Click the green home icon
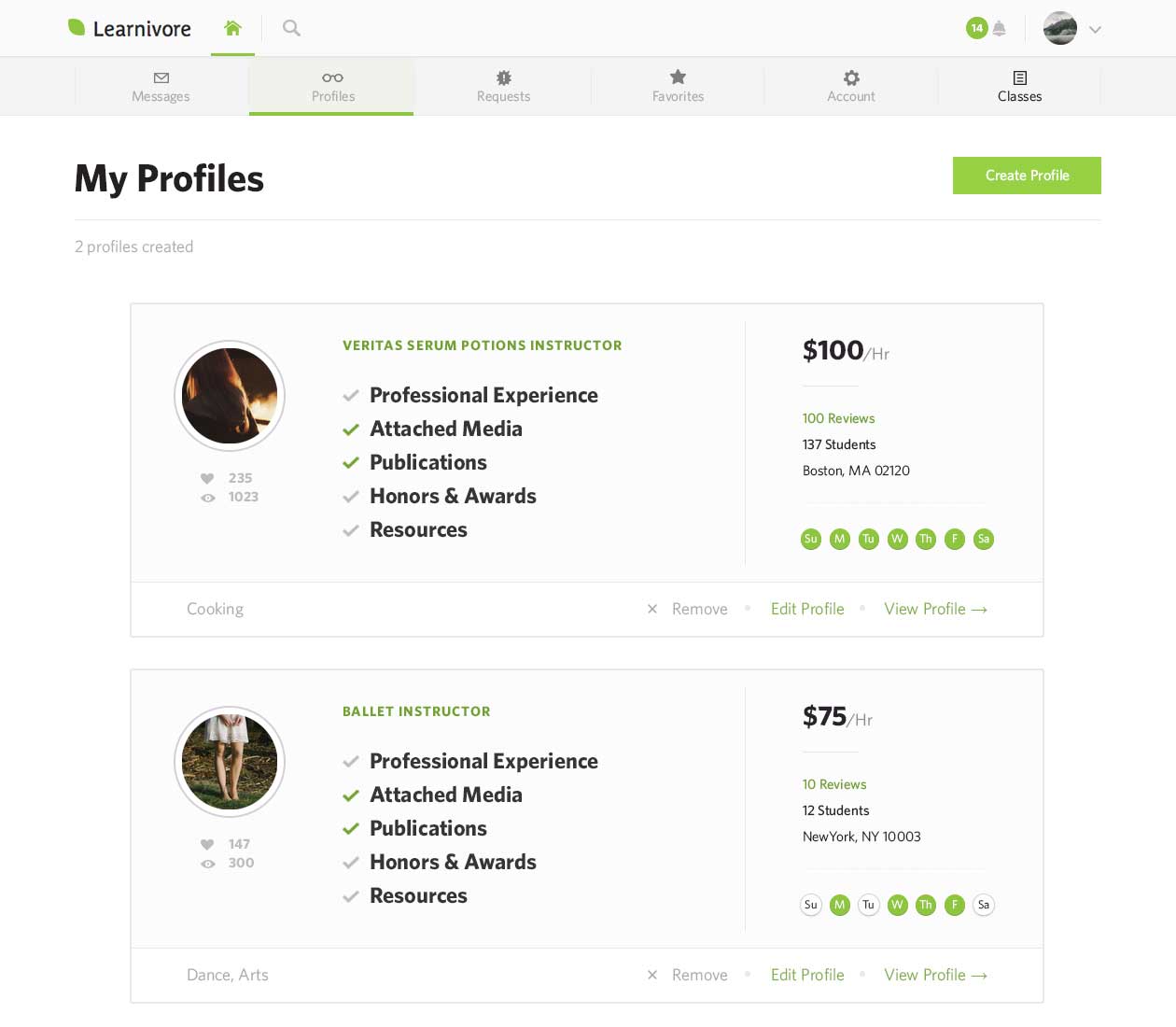Image resolution: width=1176 pixels, height=1027 pixels. point(232,28)
